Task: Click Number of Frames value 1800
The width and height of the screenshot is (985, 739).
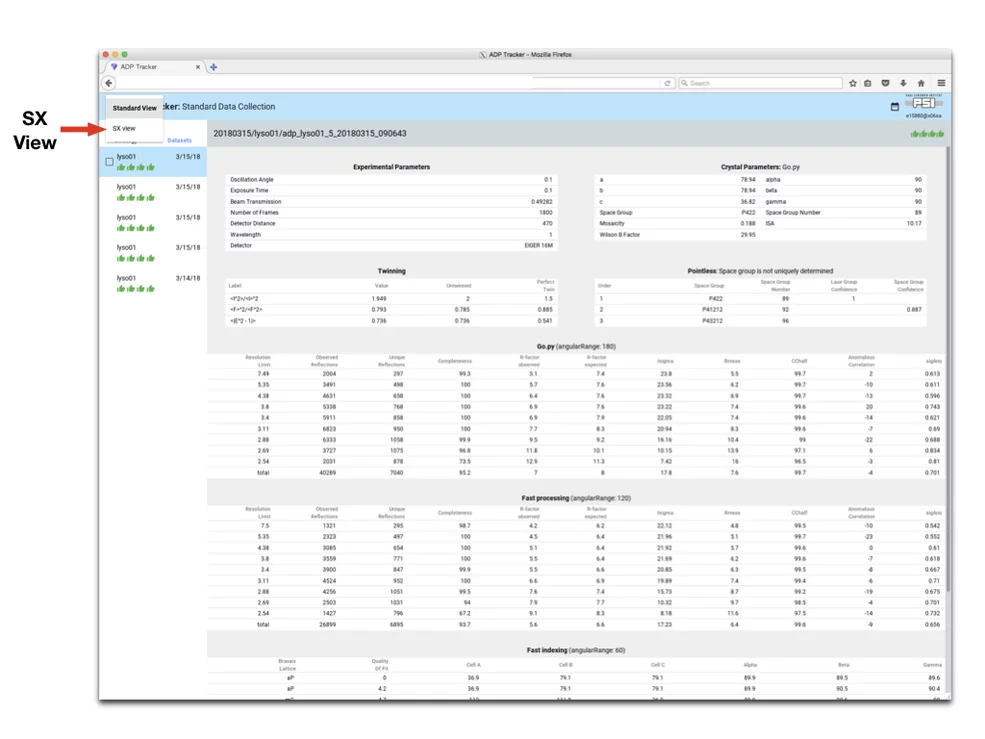Action: pyautogui.click(x=546, y=213)
